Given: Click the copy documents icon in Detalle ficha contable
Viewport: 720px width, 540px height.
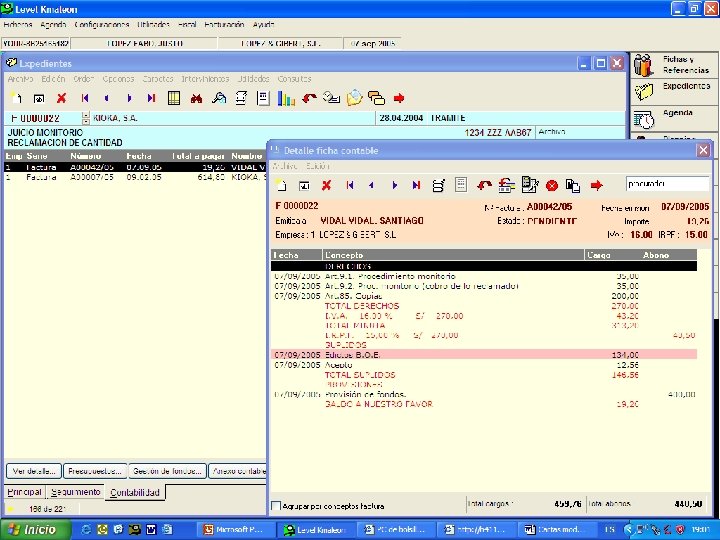Looking at the screenshot, I should pyautogui.click(x=573, y=186).
